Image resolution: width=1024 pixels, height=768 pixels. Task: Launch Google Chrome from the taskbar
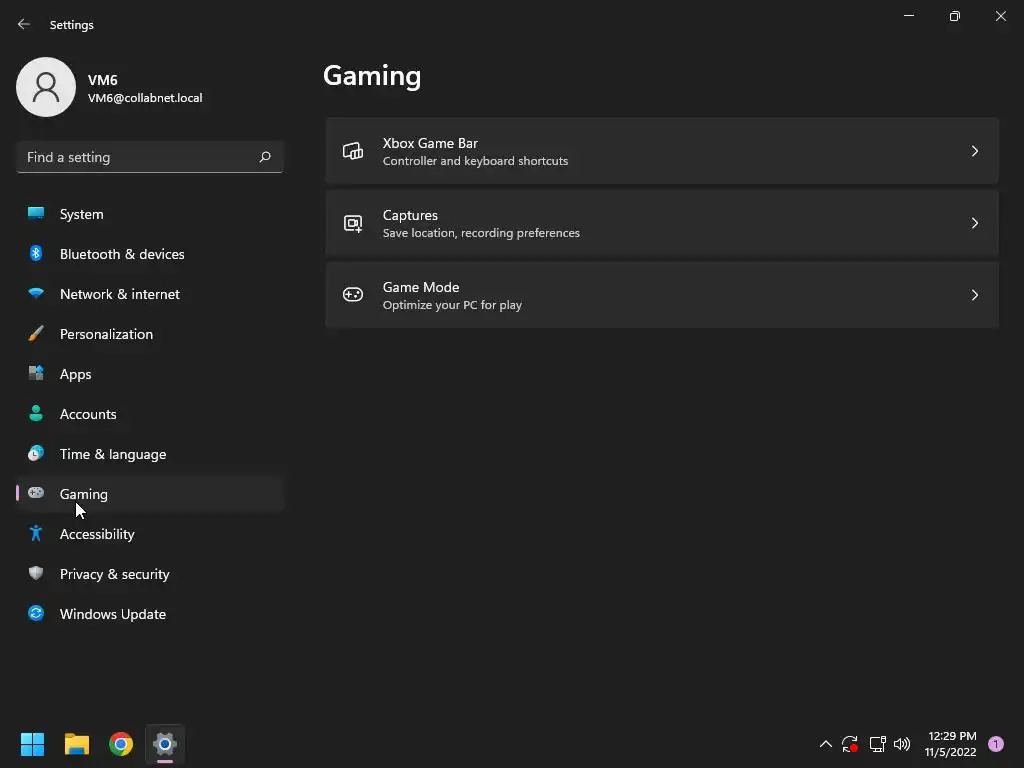[121, 744]
